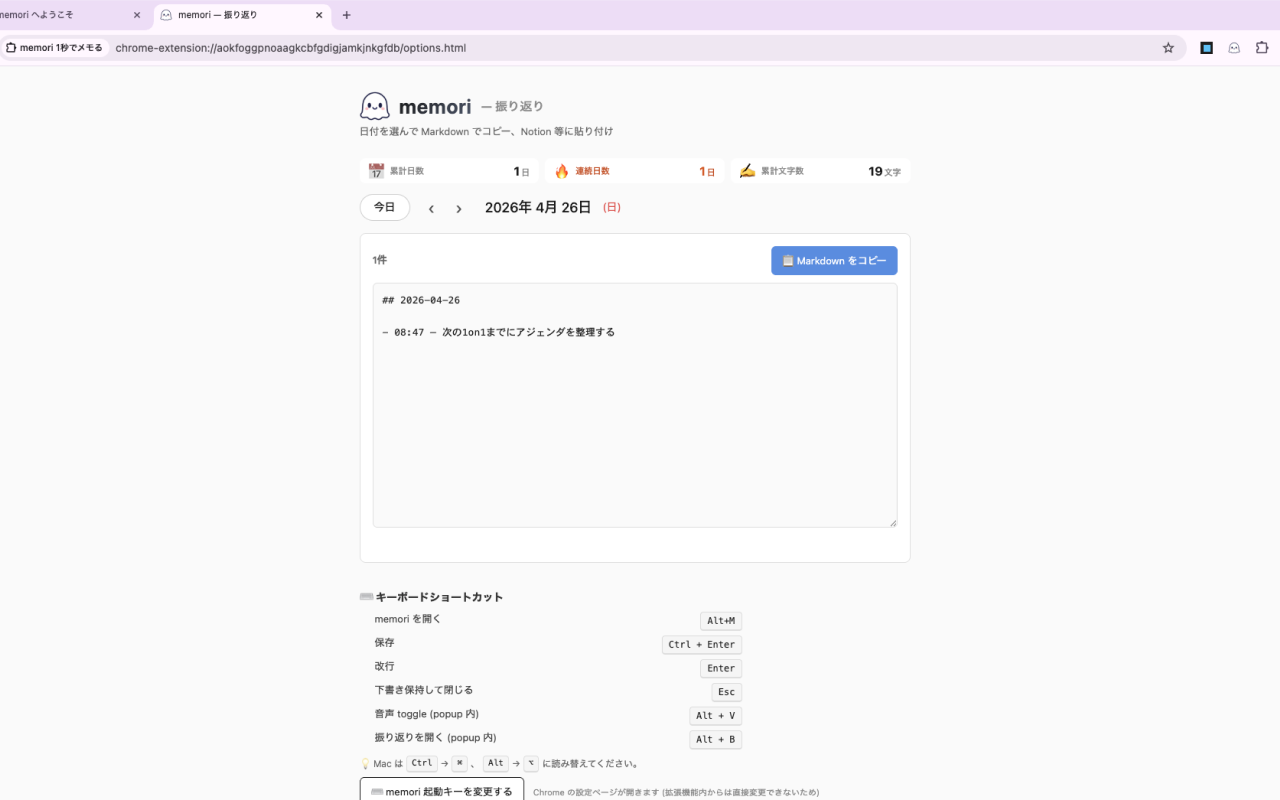The image size is (1280, 800).
Task: Click memori 起動キーを変更する button
Action: point(442,791)
